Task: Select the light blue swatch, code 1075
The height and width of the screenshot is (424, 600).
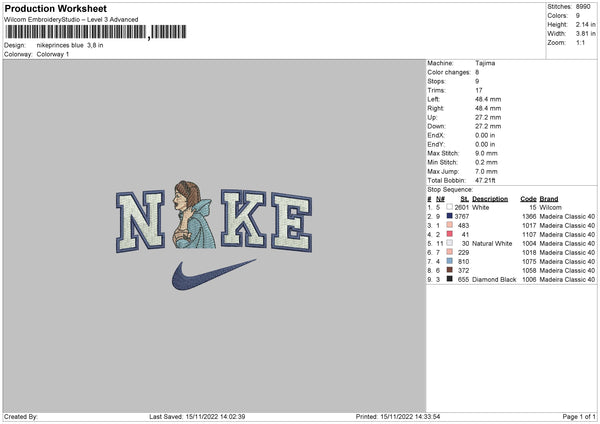Action: (449, 261)
